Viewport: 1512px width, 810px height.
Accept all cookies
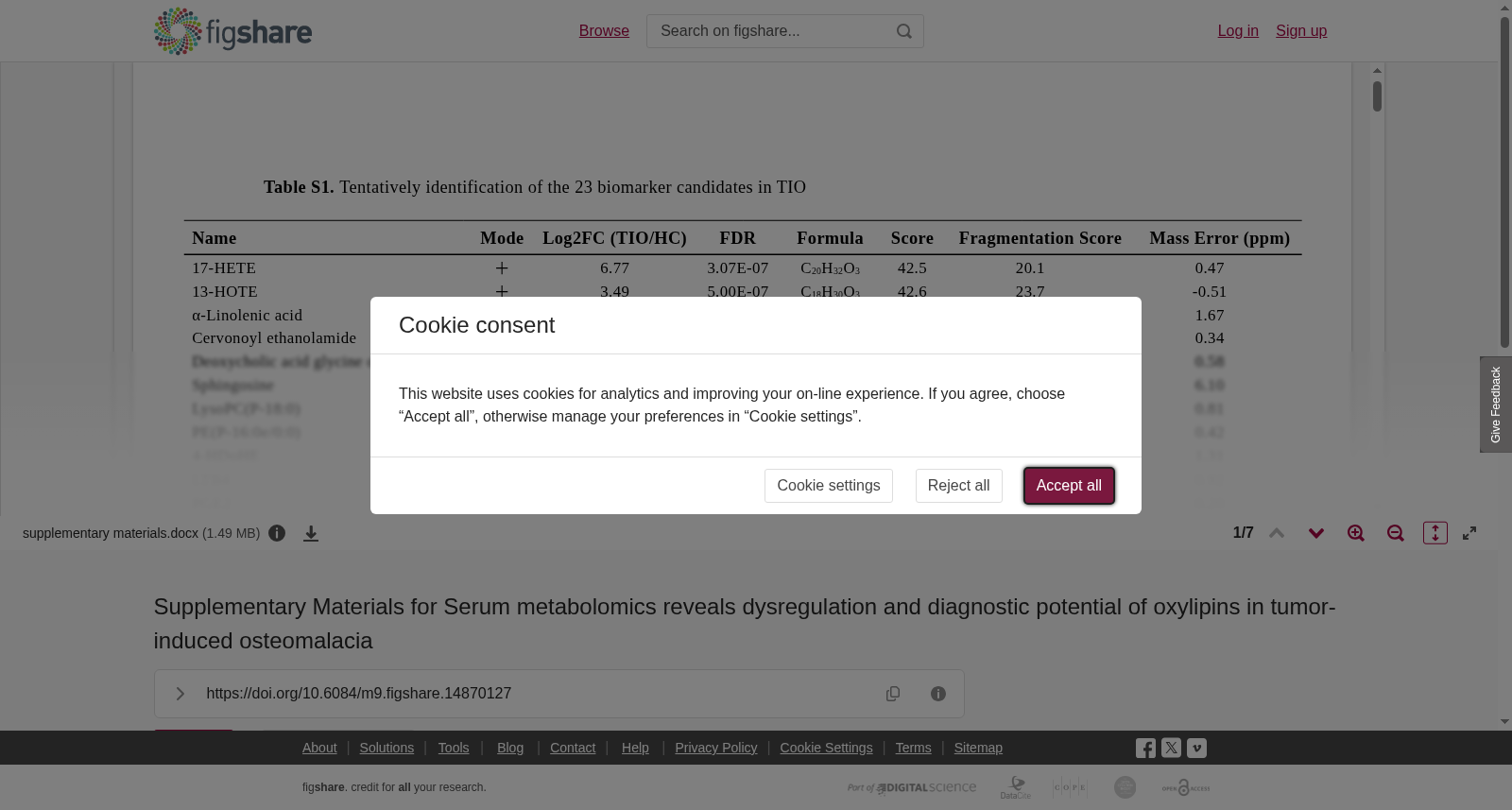click(x=1069, y=486)
